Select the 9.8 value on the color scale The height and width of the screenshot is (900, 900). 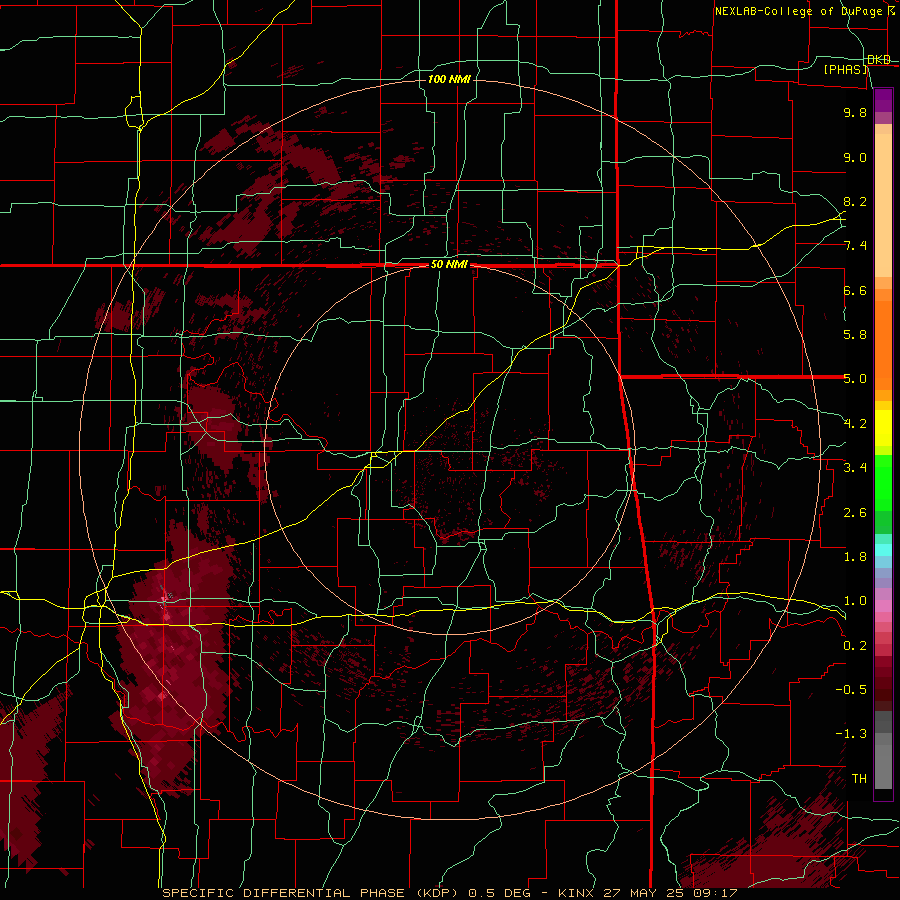[855, 112]
